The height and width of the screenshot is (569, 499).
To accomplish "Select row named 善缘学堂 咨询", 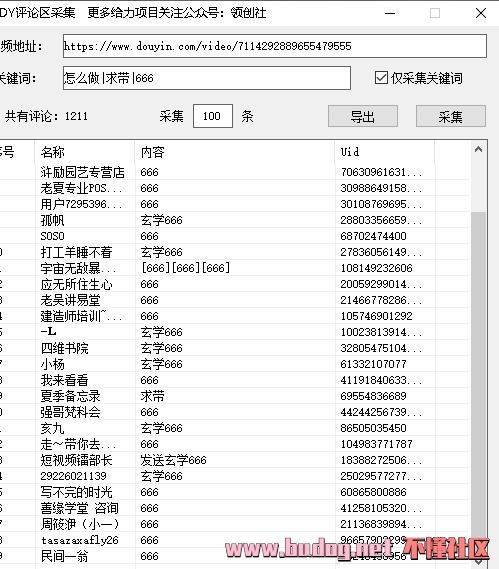I will click(234, 508).
